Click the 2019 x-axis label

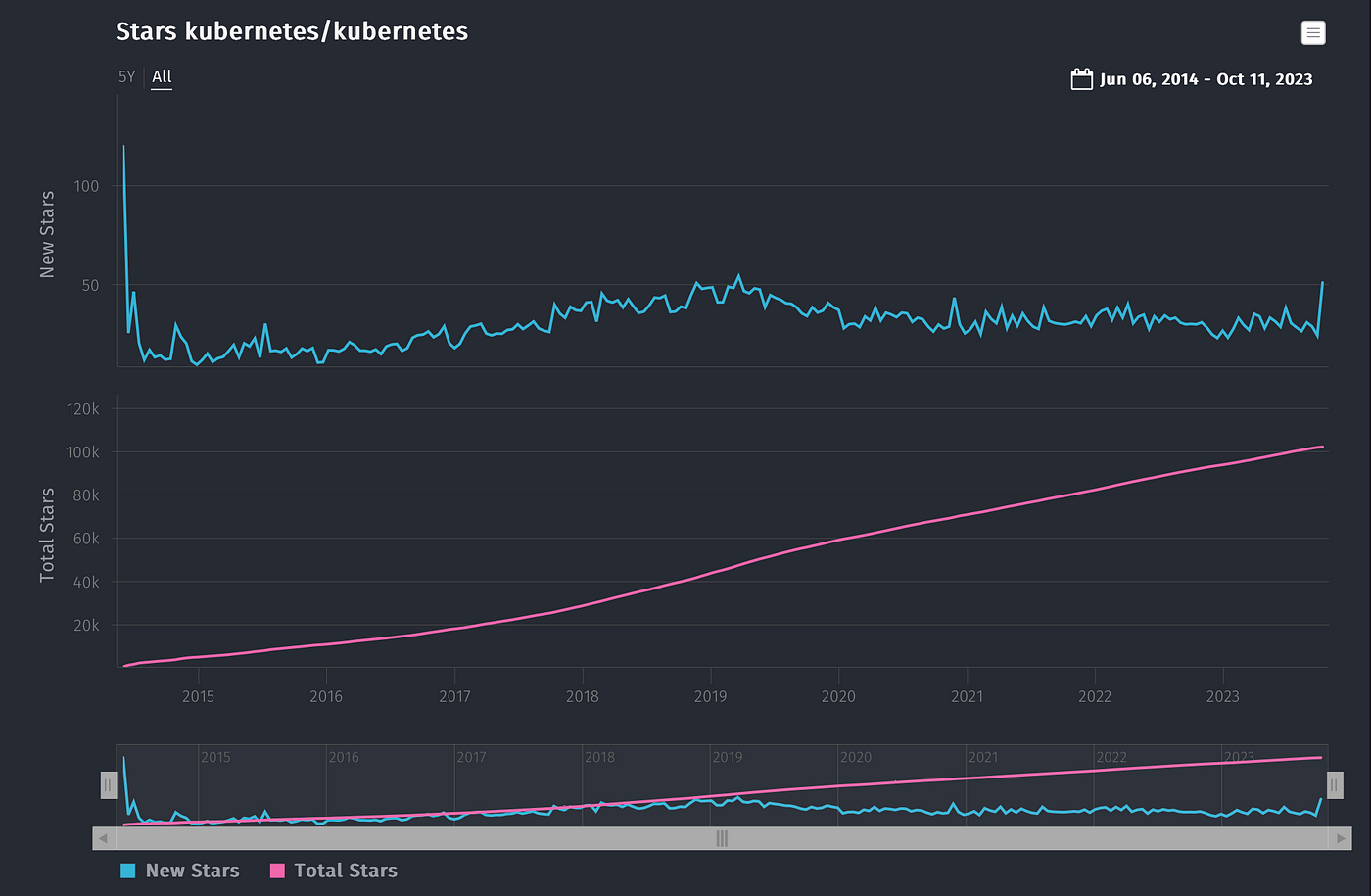pos(711,696)
